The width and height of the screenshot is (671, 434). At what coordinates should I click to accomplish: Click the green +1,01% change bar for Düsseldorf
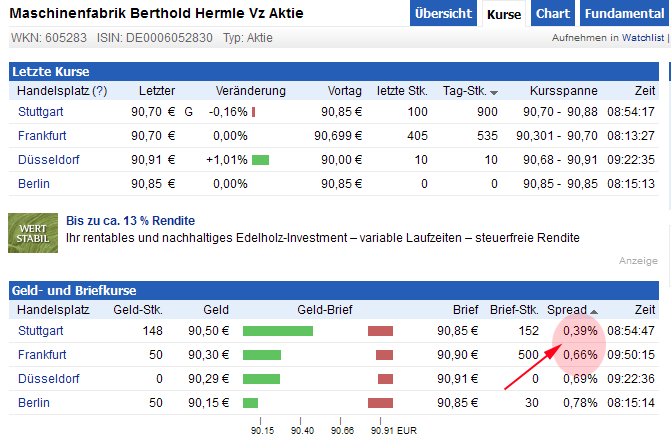tap(261, 160)
